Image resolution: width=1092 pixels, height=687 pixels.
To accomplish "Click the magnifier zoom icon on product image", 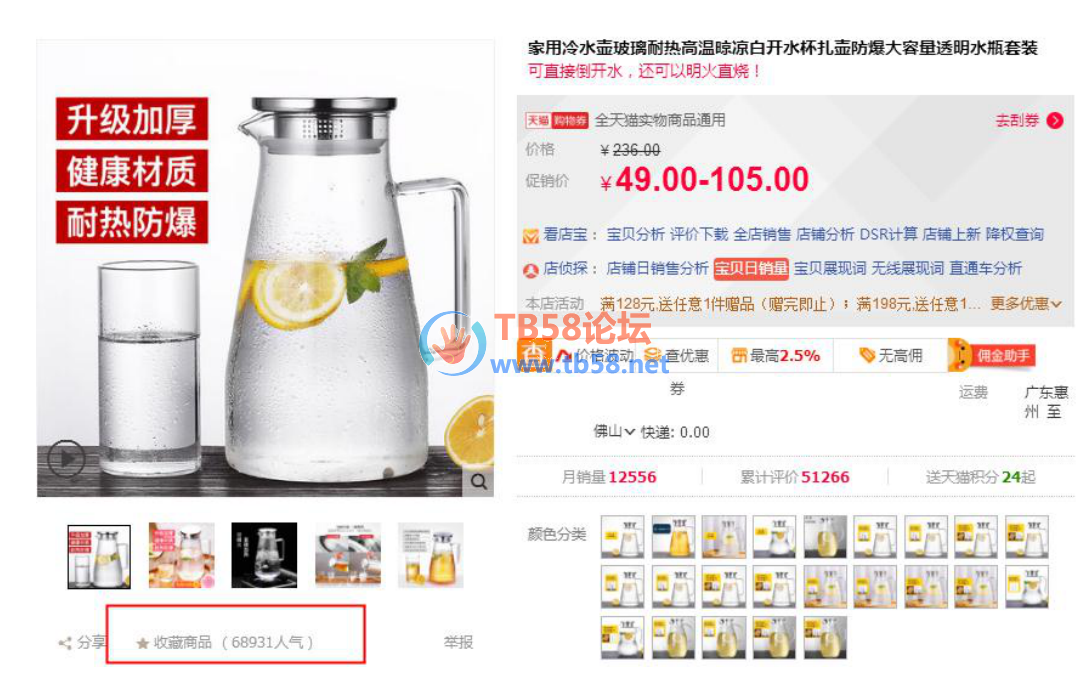I will (x=478, y=481).
